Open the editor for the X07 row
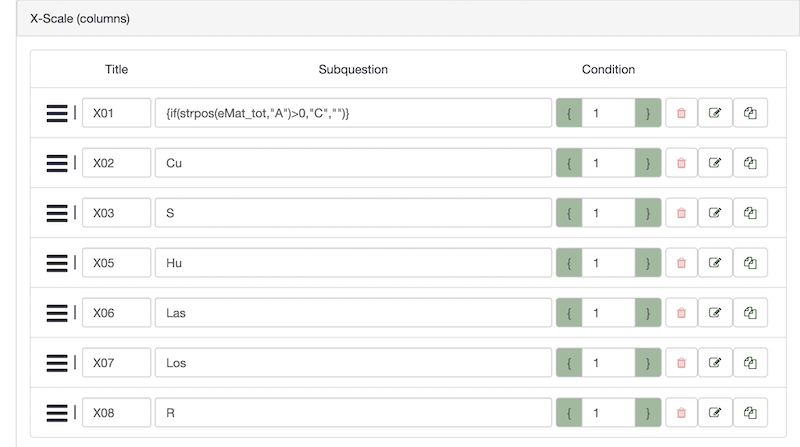Screen dimensions: 800x447 coord(715,362)
